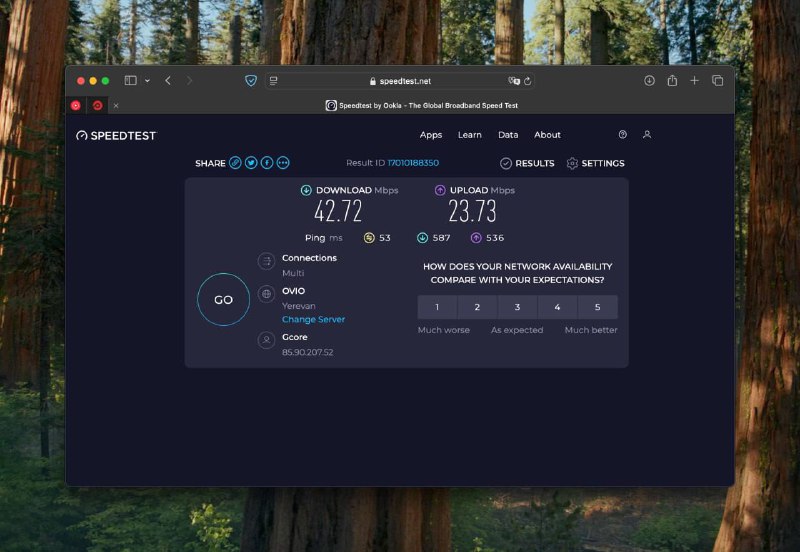This screenshot has height=552, width=800.
Task: Click the upload arrow icon beside UPLOAD
Action: coord(440,190)
